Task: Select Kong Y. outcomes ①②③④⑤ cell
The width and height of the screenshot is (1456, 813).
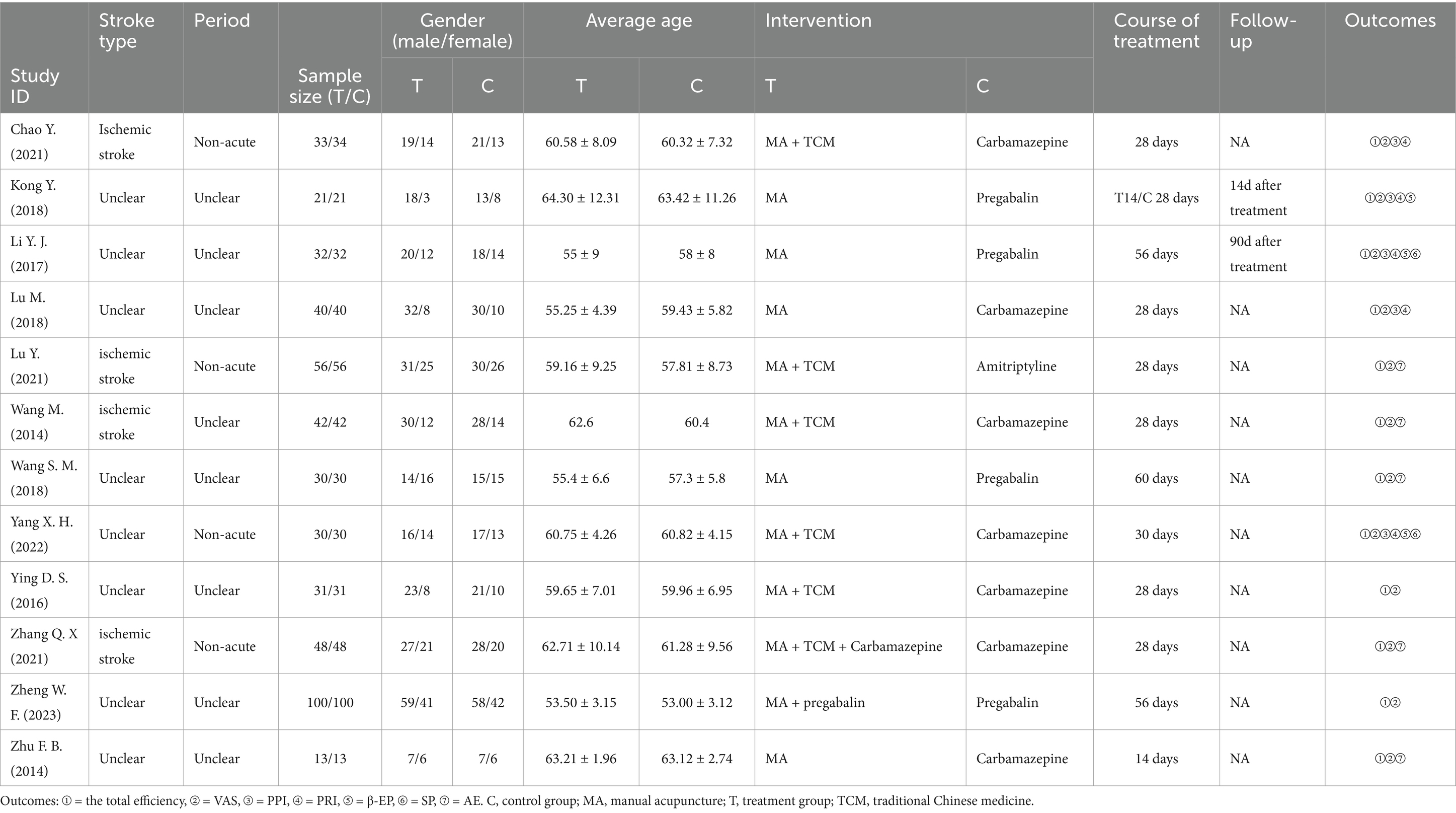Action: (1390, 198)
